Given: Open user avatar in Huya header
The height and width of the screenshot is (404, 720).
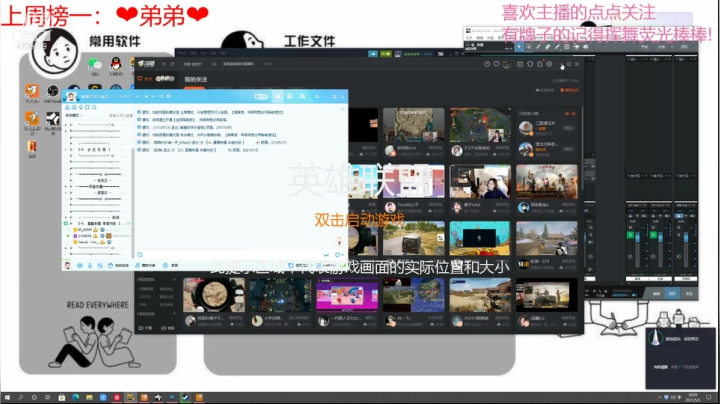Looking at the screenshot, I should click(x=506, y=64).
